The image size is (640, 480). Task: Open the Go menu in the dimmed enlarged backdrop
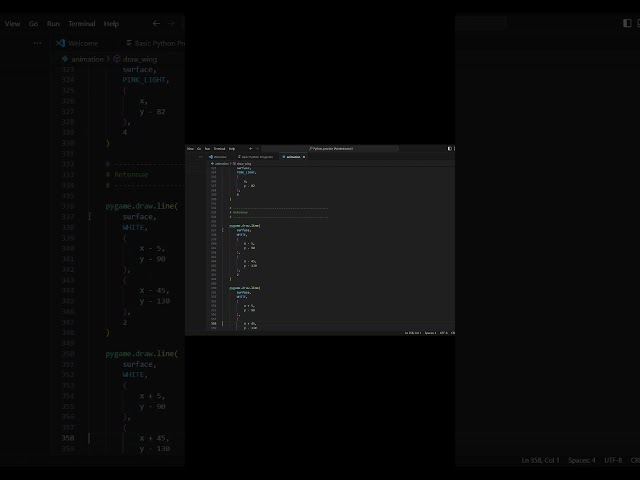[x=33, y=24]
